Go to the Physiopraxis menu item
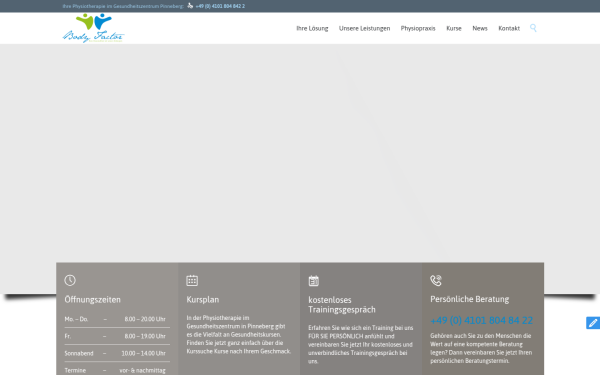The height and width of the screenshot is (375, 600). [418, 28]
